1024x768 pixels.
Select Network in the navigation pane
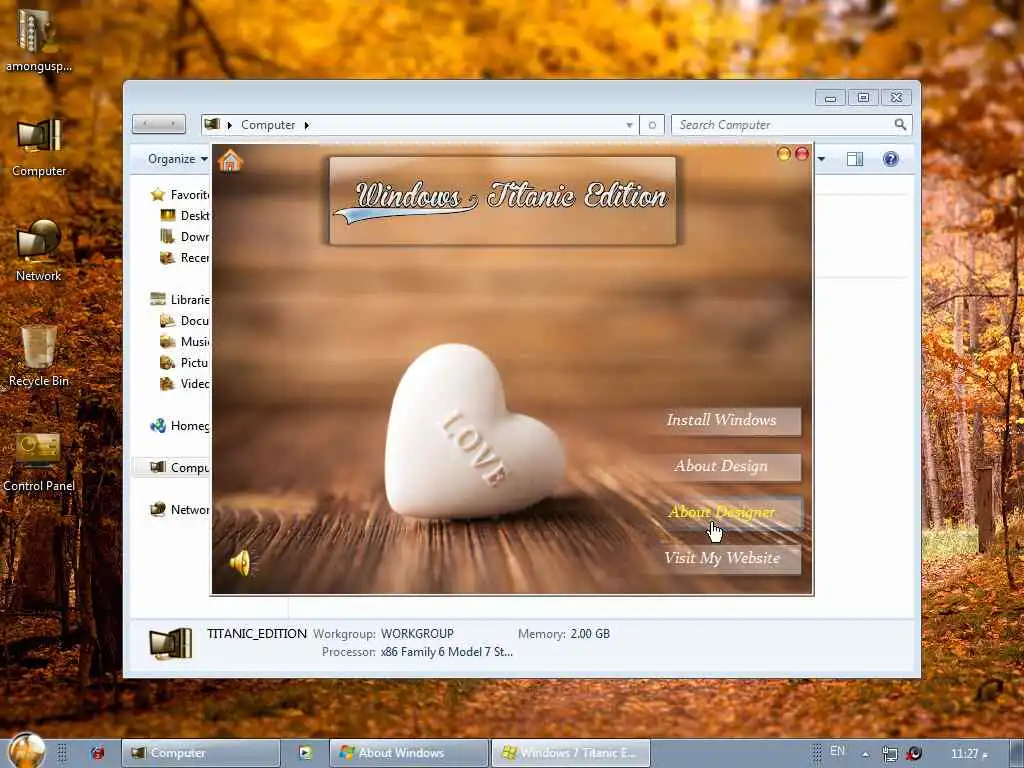click(180, 509)
